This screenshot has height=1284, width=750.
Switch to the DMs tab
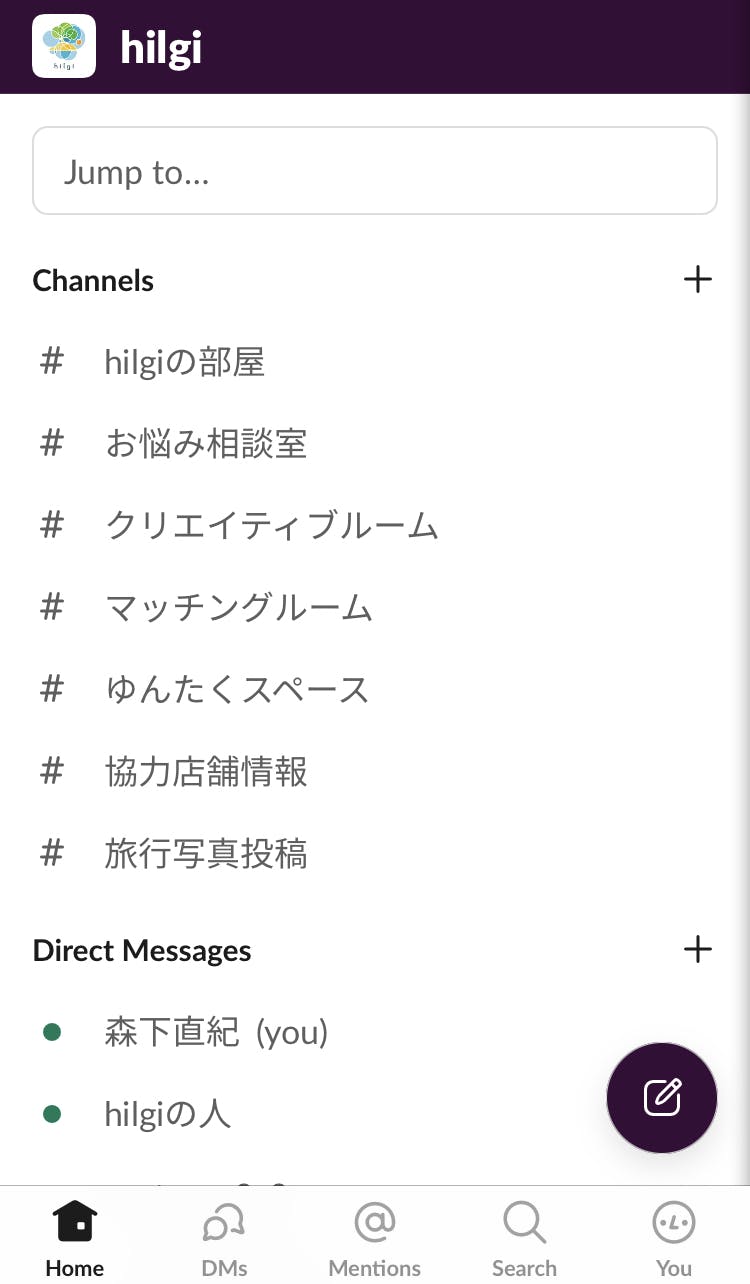pyautogui.click(x=224, y=1240)
